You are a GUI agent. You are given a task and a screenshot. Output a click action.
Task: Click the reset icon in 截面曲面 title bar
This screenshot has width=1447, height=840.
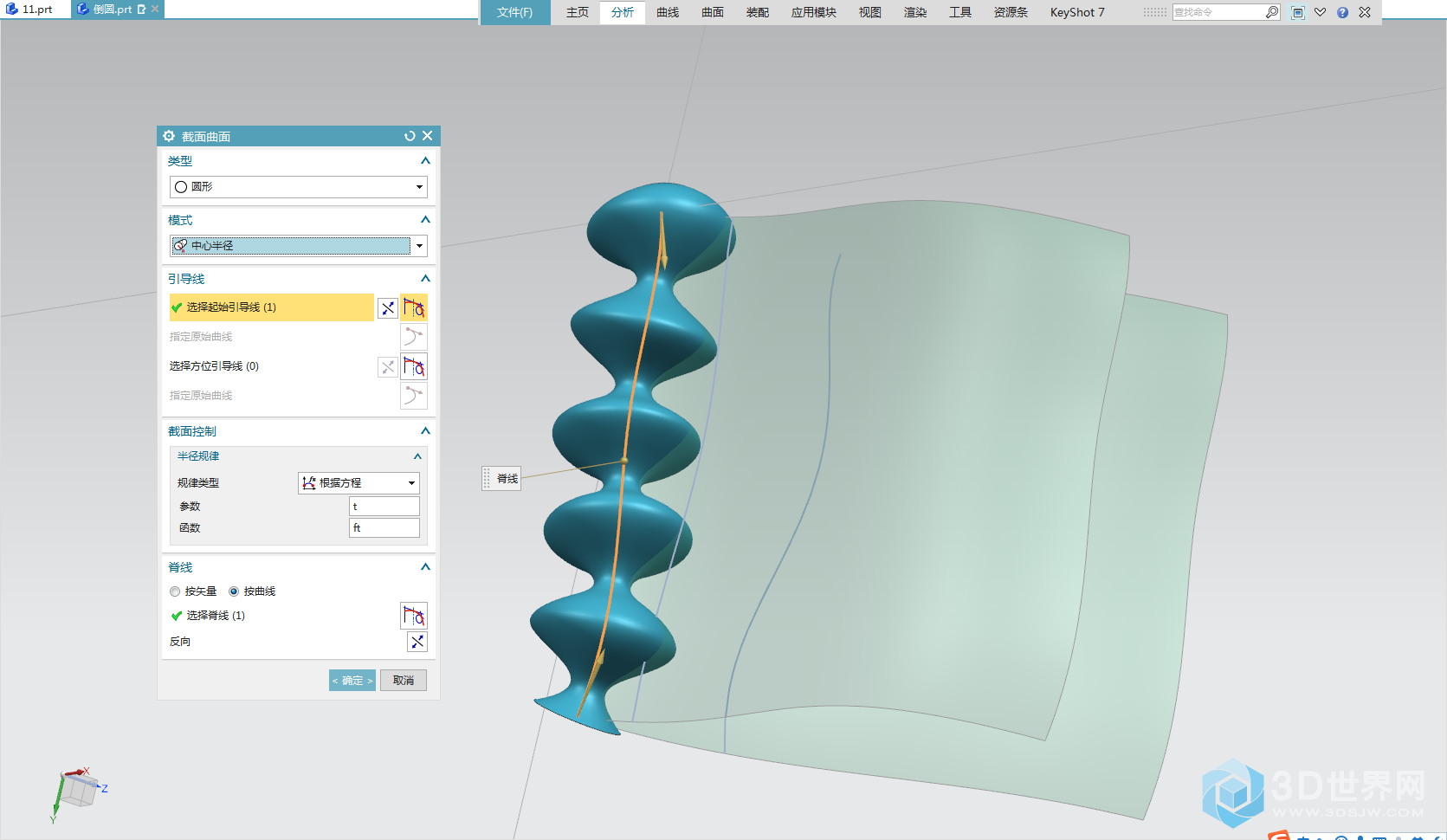pos(410,136)
